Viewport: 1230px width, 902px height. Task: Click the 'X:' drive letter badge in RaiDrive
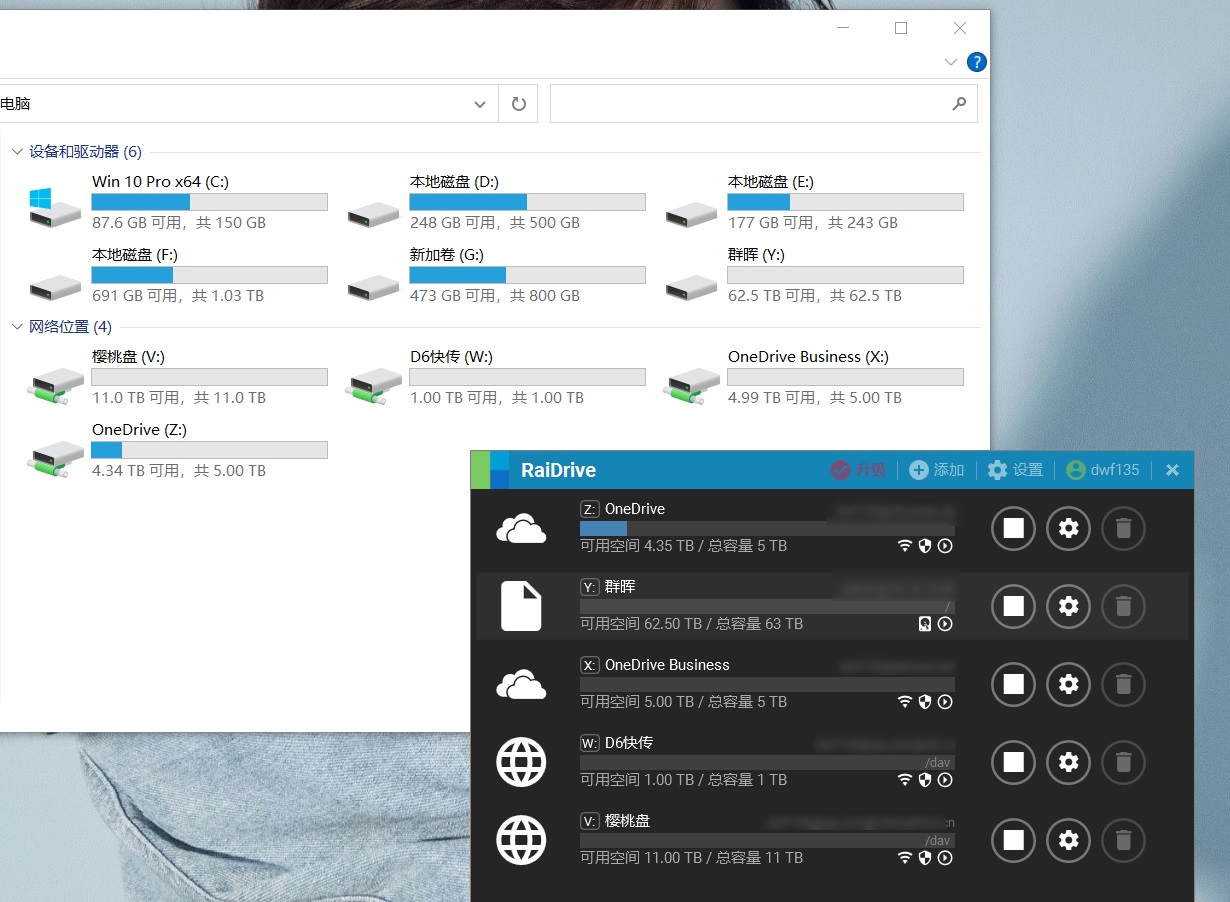coord(590,665)
